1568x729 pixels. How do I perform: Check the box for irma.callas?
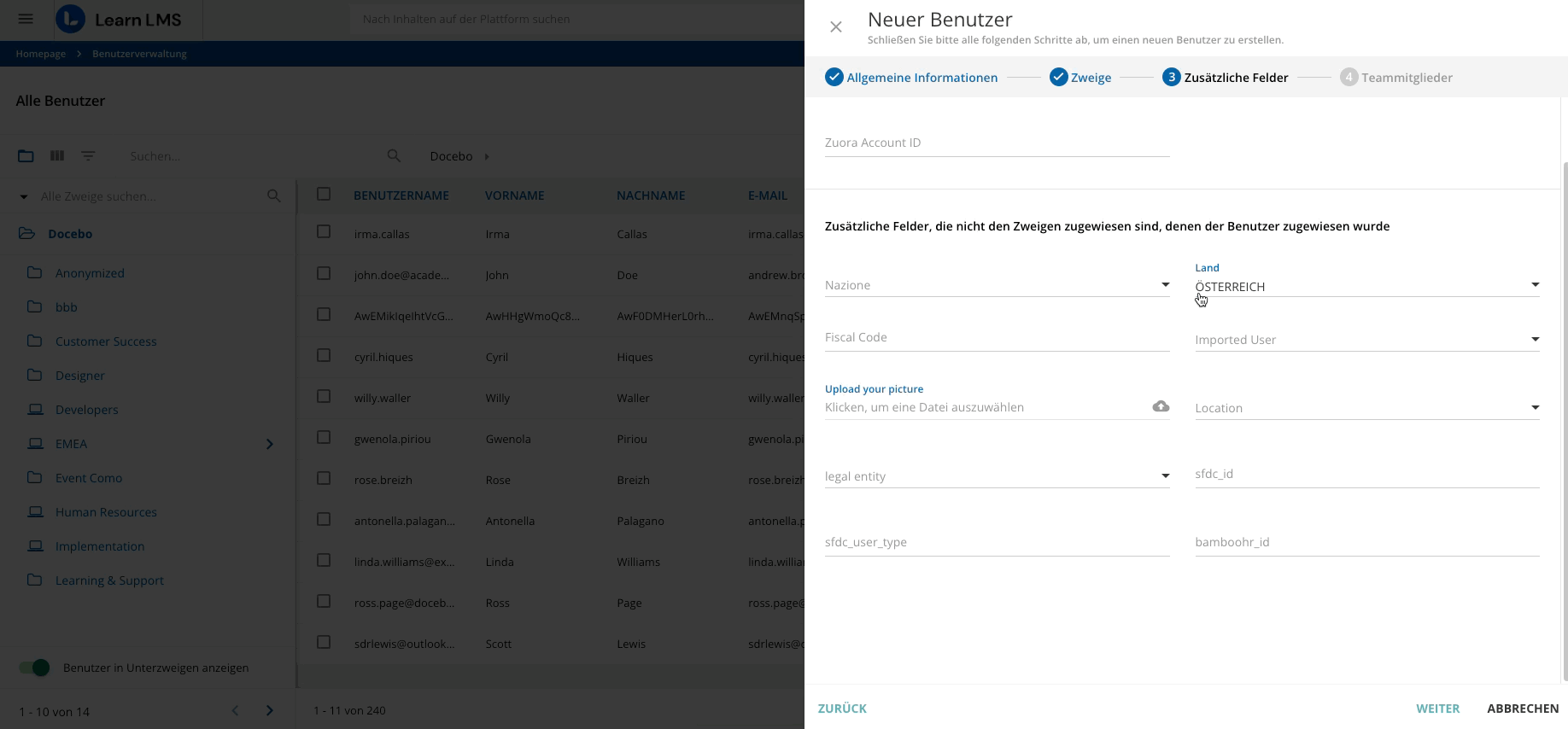pos(324,231)
